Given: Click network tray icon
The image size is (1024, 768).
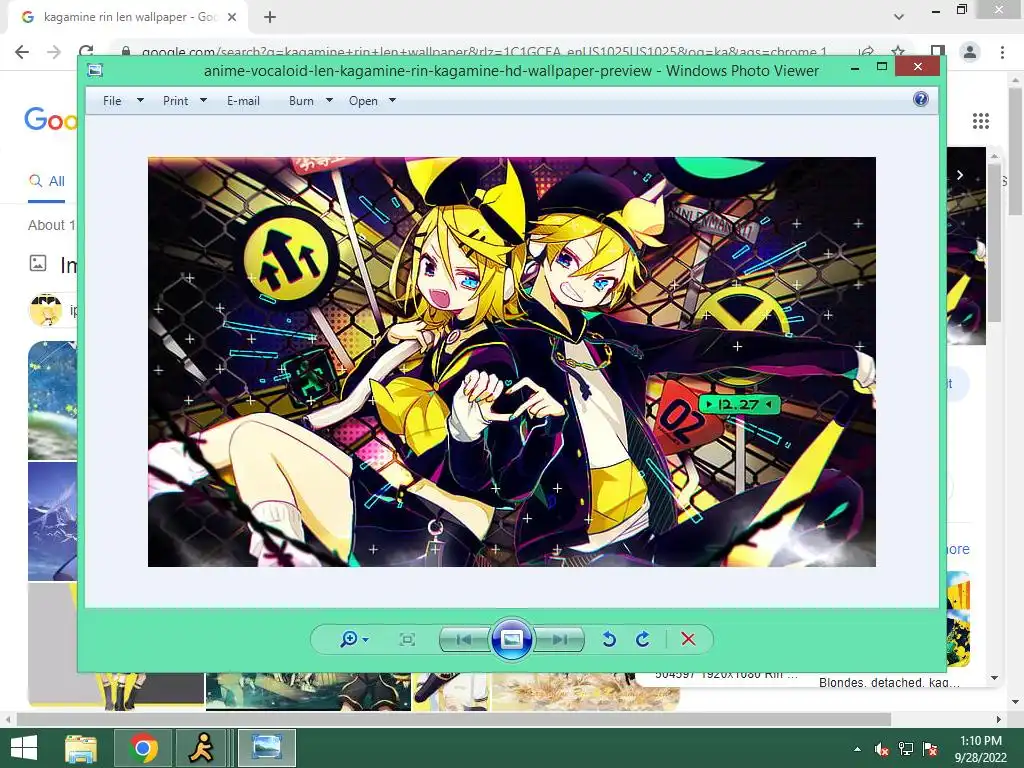Looking at the screenshot, I should click(906, 749).
